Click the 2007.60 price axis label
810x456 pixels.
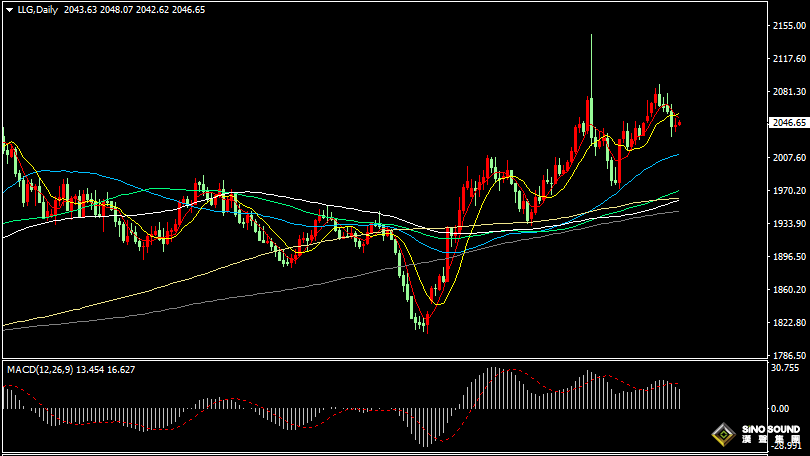(789, 158)
